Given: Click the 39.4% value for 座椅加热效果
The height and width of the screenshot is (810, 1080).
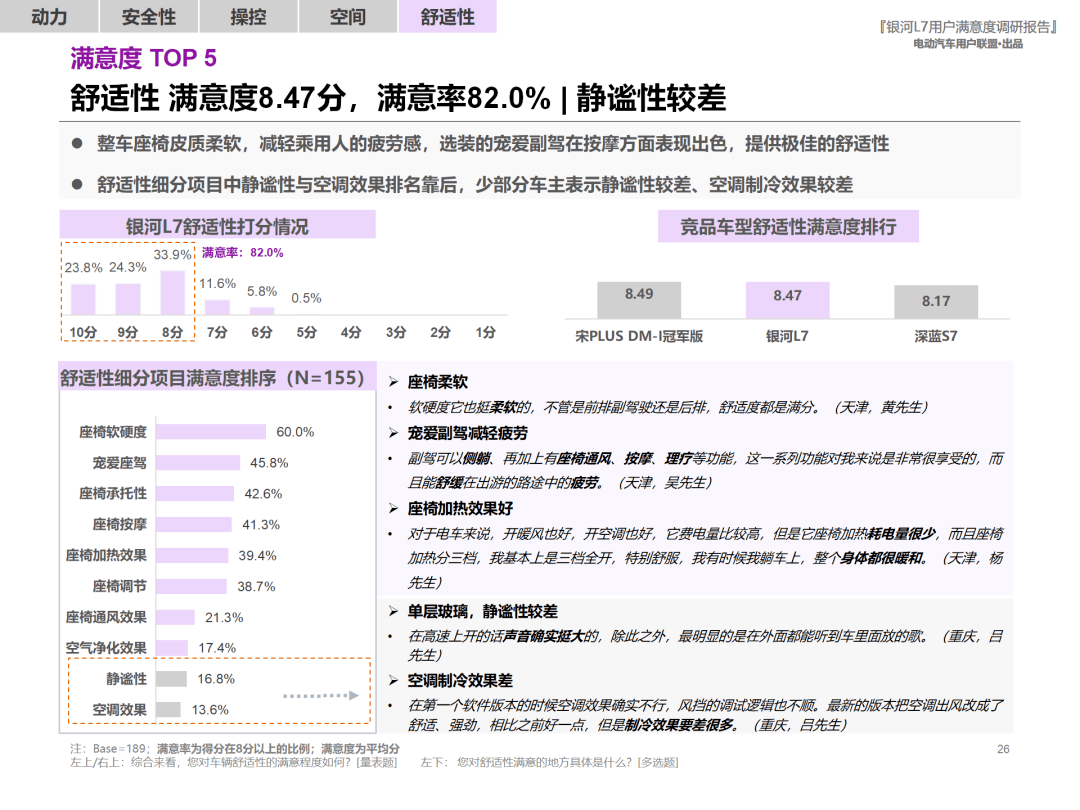Looking at the screenshot, I should pyautogui.click(x=258, y=555).
